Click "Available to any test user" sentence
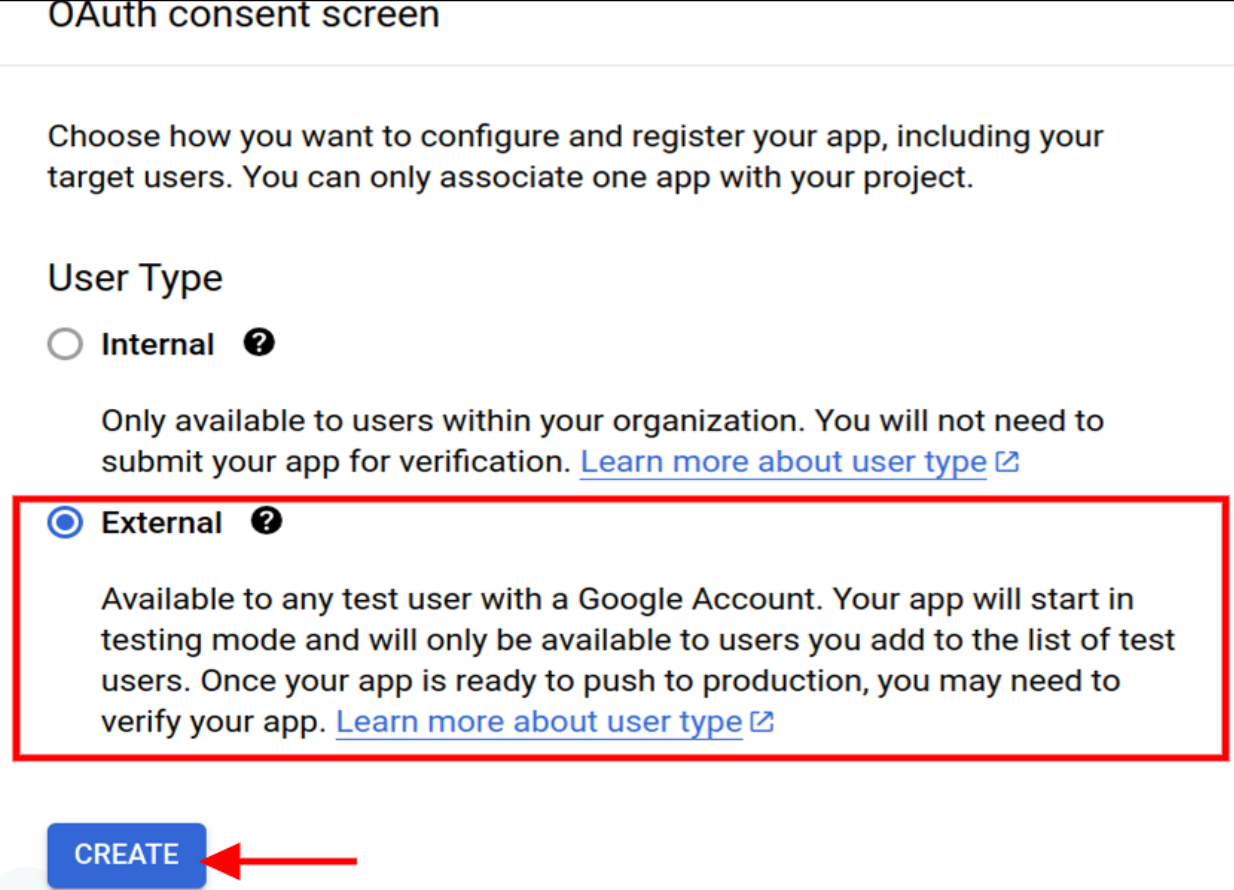Viewport: 1234px width, 890px height. (462, 600)
